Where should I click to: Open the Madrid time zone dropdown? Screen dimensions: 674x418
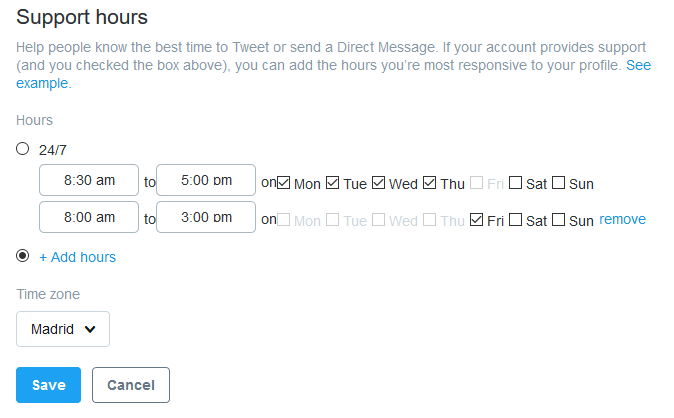63,329
